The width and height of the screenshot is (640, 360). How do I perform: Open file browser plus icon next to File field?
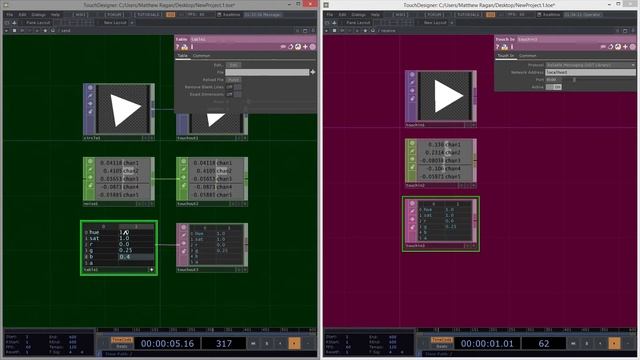(x=313, y=72)
